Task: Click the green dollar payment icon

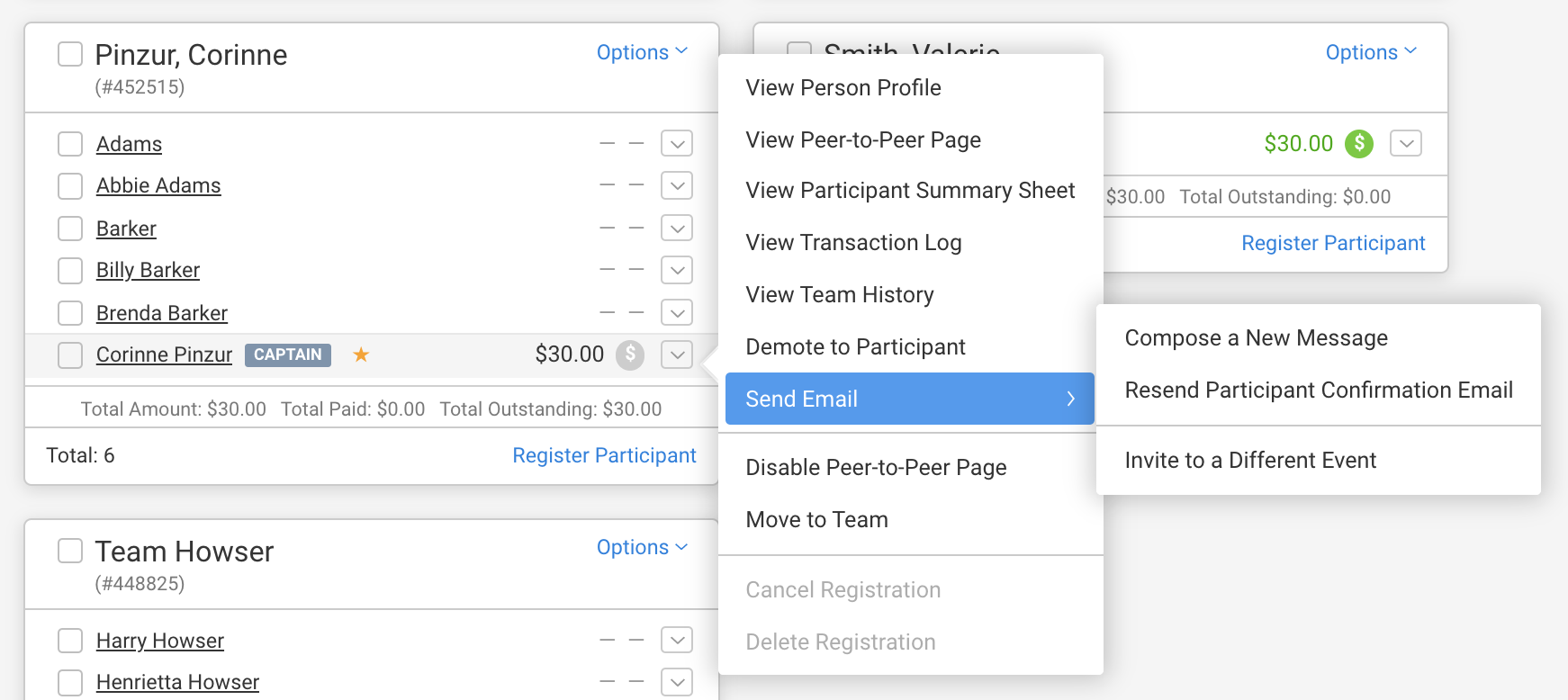Action: [1359, 143]
